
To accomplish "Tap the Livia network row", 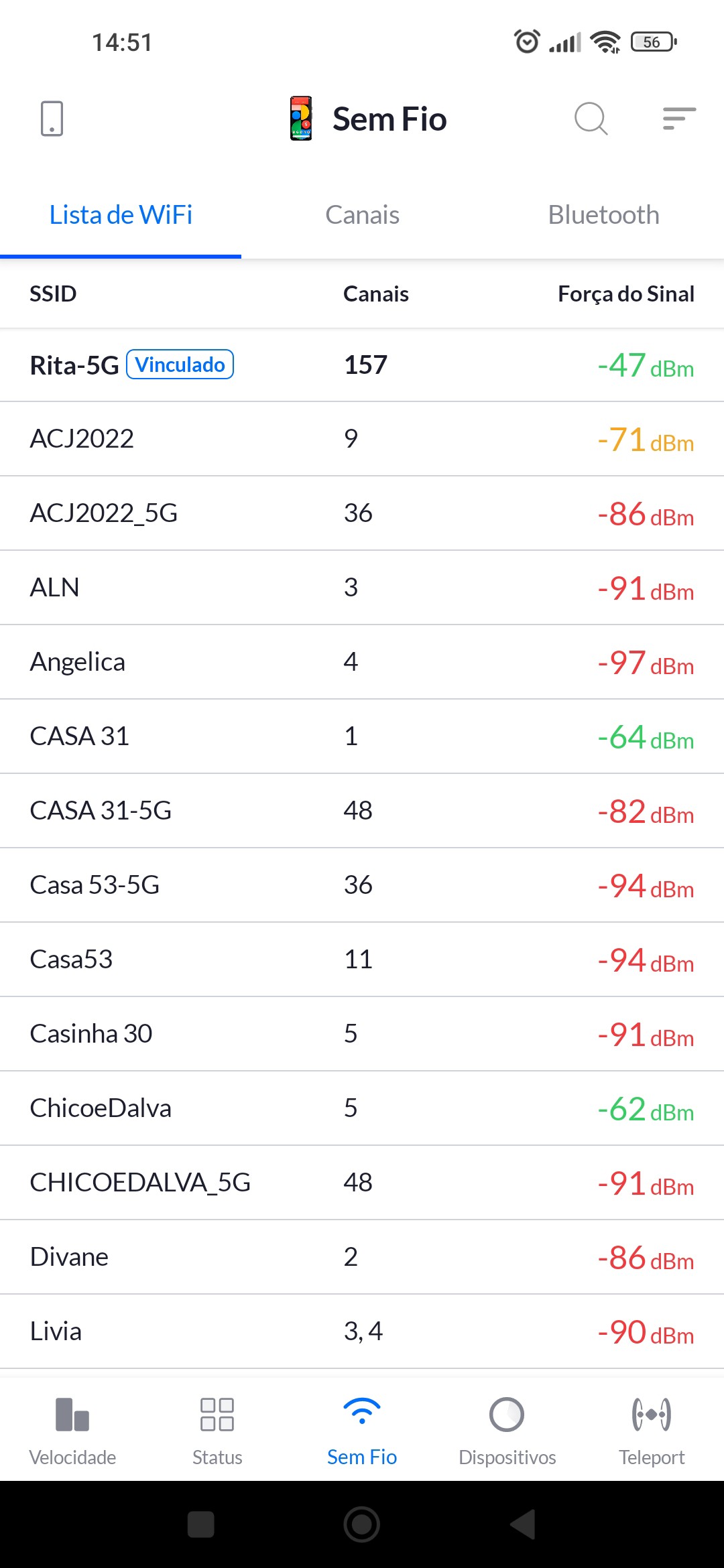I will tap(362, 1331).
